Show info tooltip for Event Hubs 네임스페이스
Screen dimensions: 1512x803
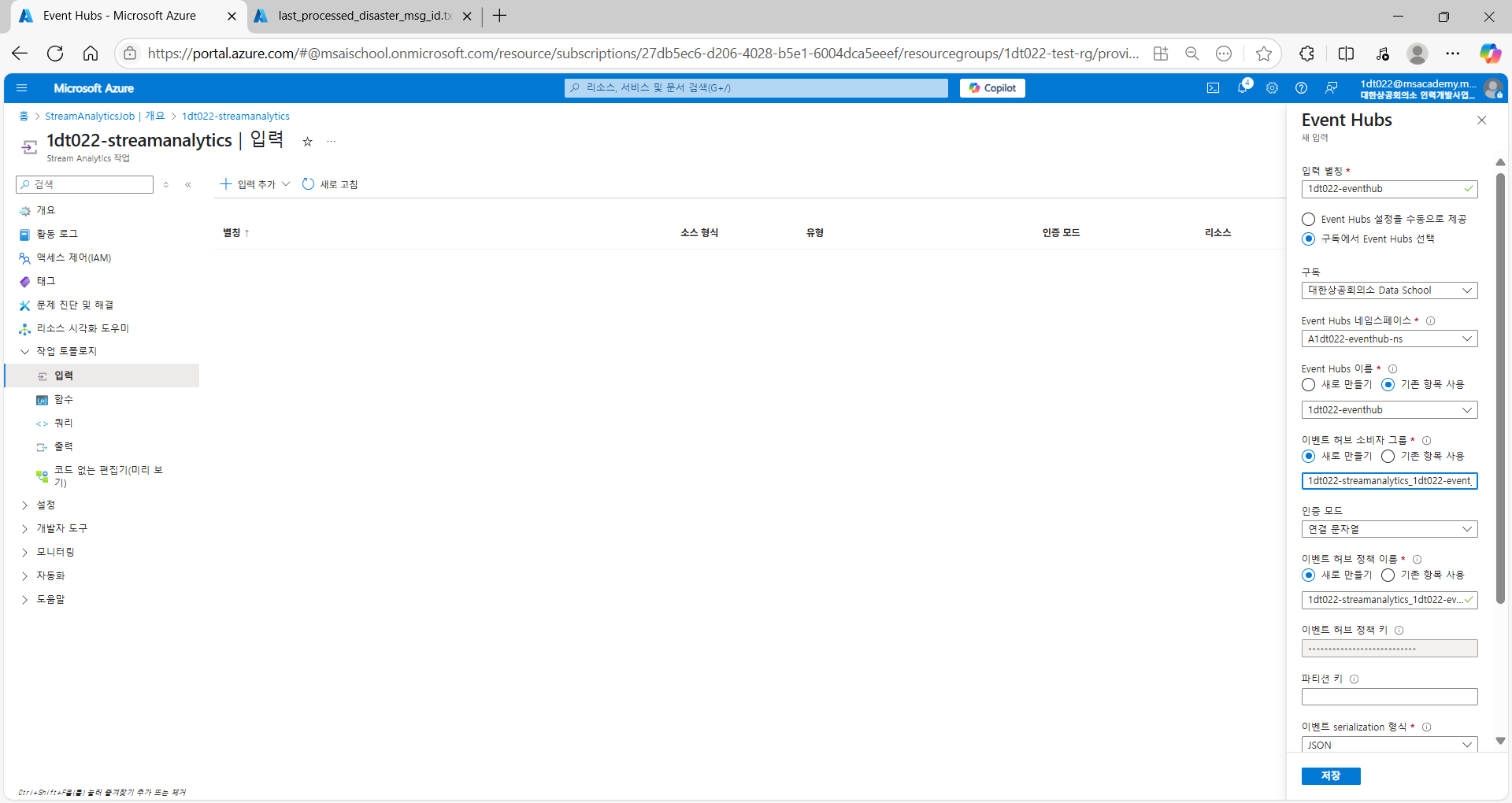[1431, 321]
